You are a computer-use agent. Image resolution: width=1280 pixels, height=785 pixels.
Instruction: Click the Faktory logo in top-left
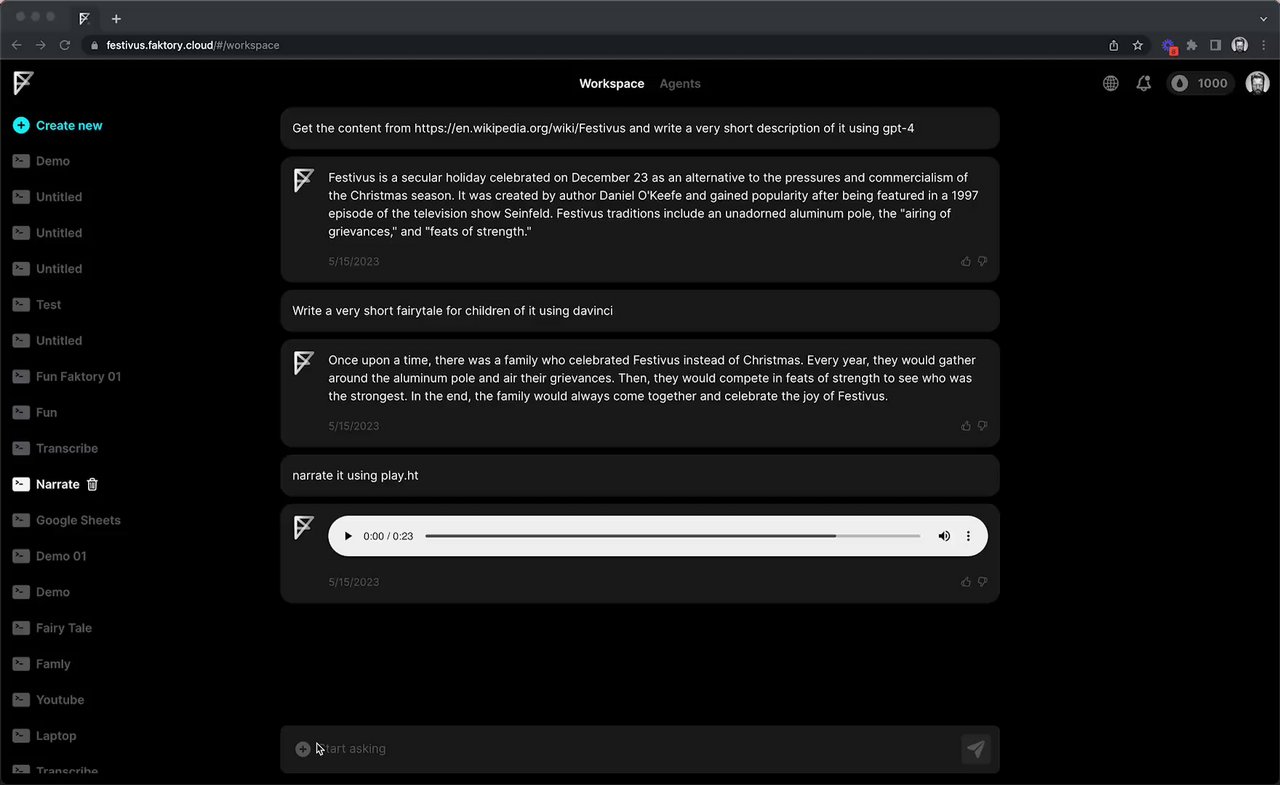pyautogui.click(x=23, y=83)
